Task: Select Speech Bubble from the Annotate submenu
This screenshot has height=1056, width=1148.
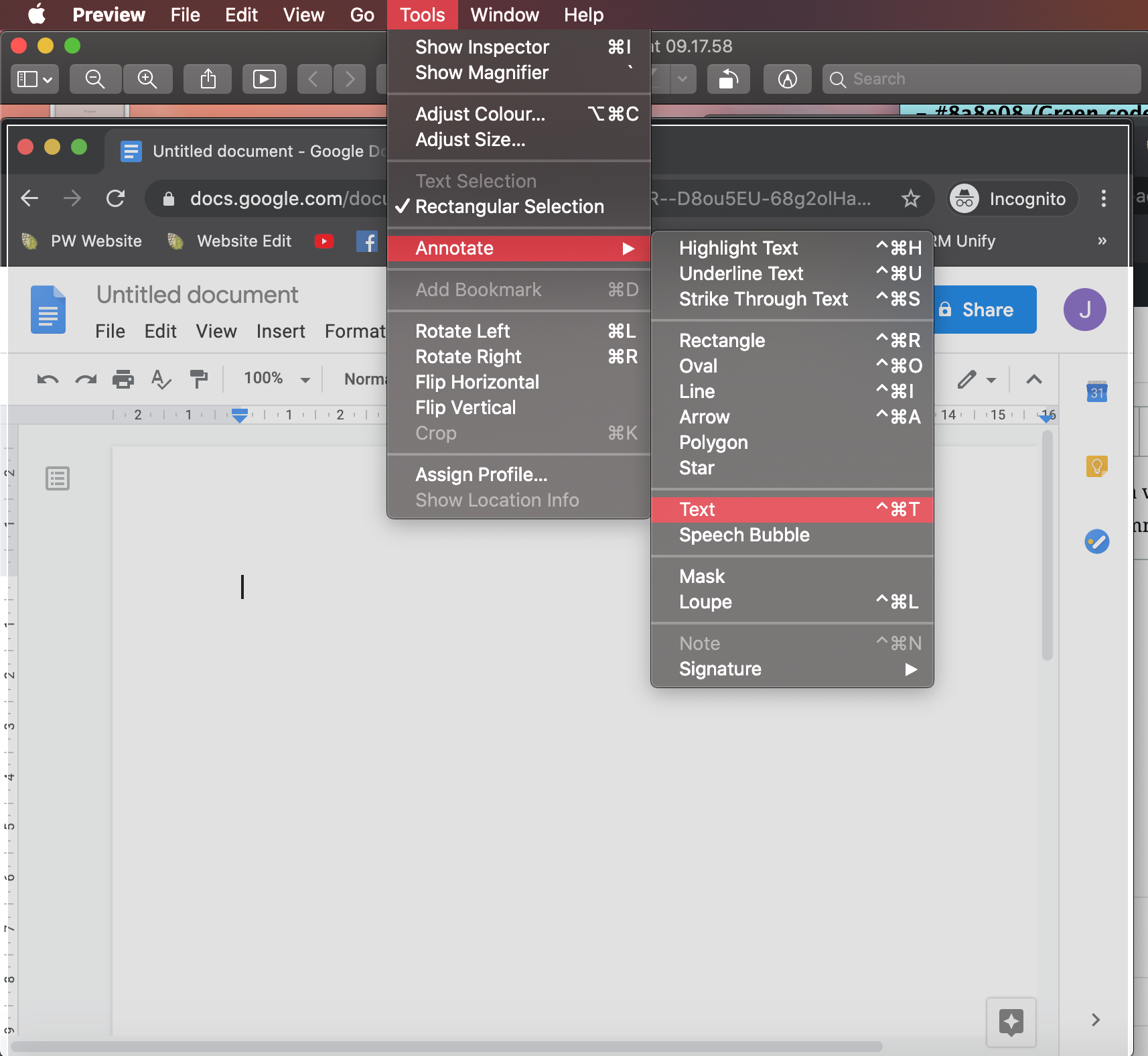Action: point(744,535)
